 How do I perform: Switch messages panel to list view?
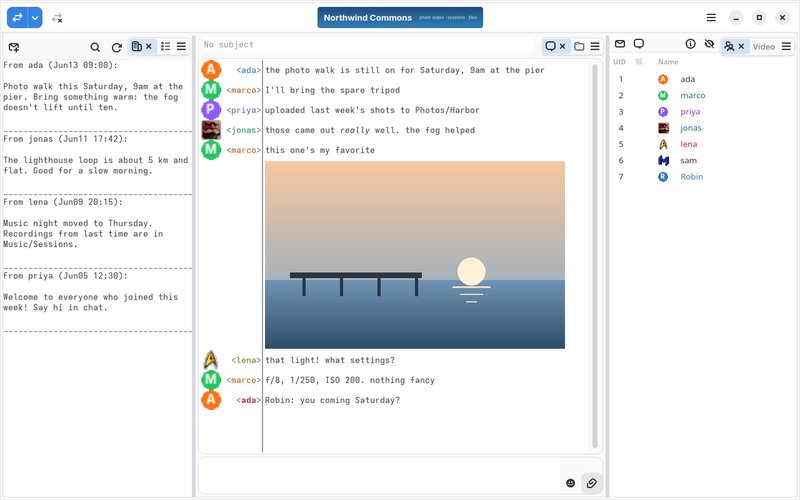[x=165, y=46]
